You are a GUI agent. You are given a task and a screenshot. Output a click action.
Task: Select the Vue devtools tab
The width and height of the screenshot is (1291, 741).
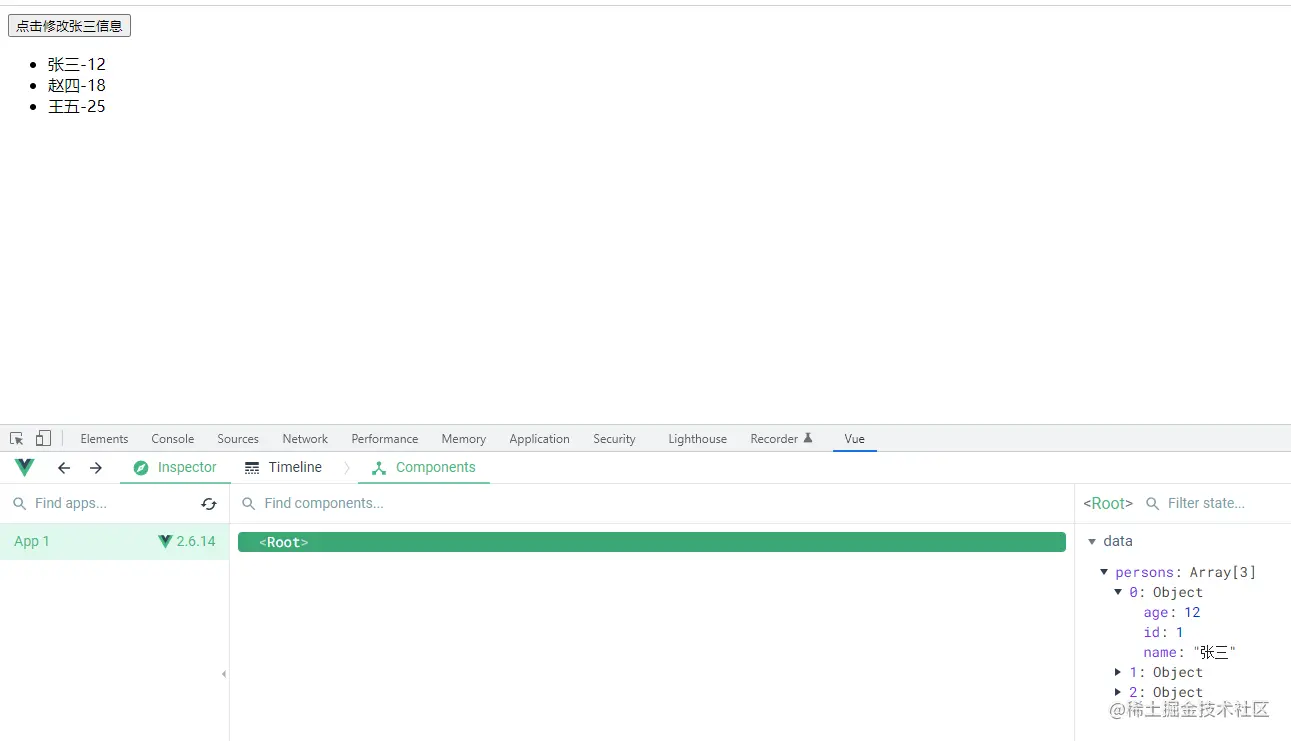(x=854, y=439)
